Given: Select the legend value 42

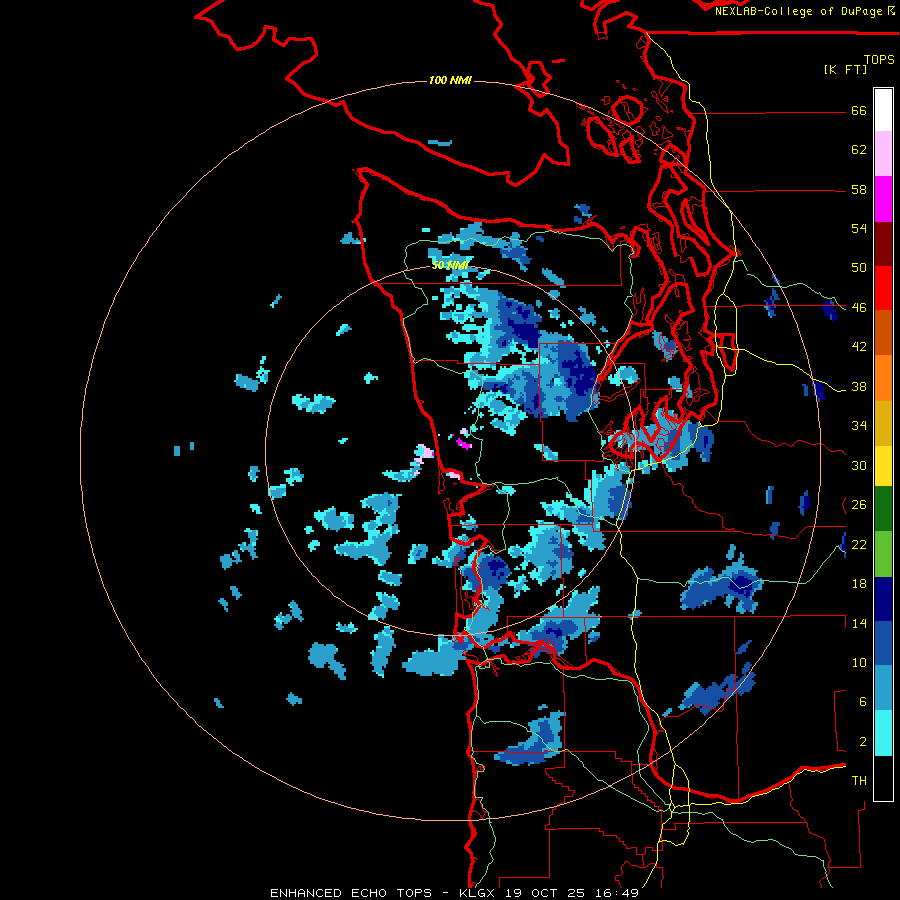Looking at the screenshot, I should point(859,347).
